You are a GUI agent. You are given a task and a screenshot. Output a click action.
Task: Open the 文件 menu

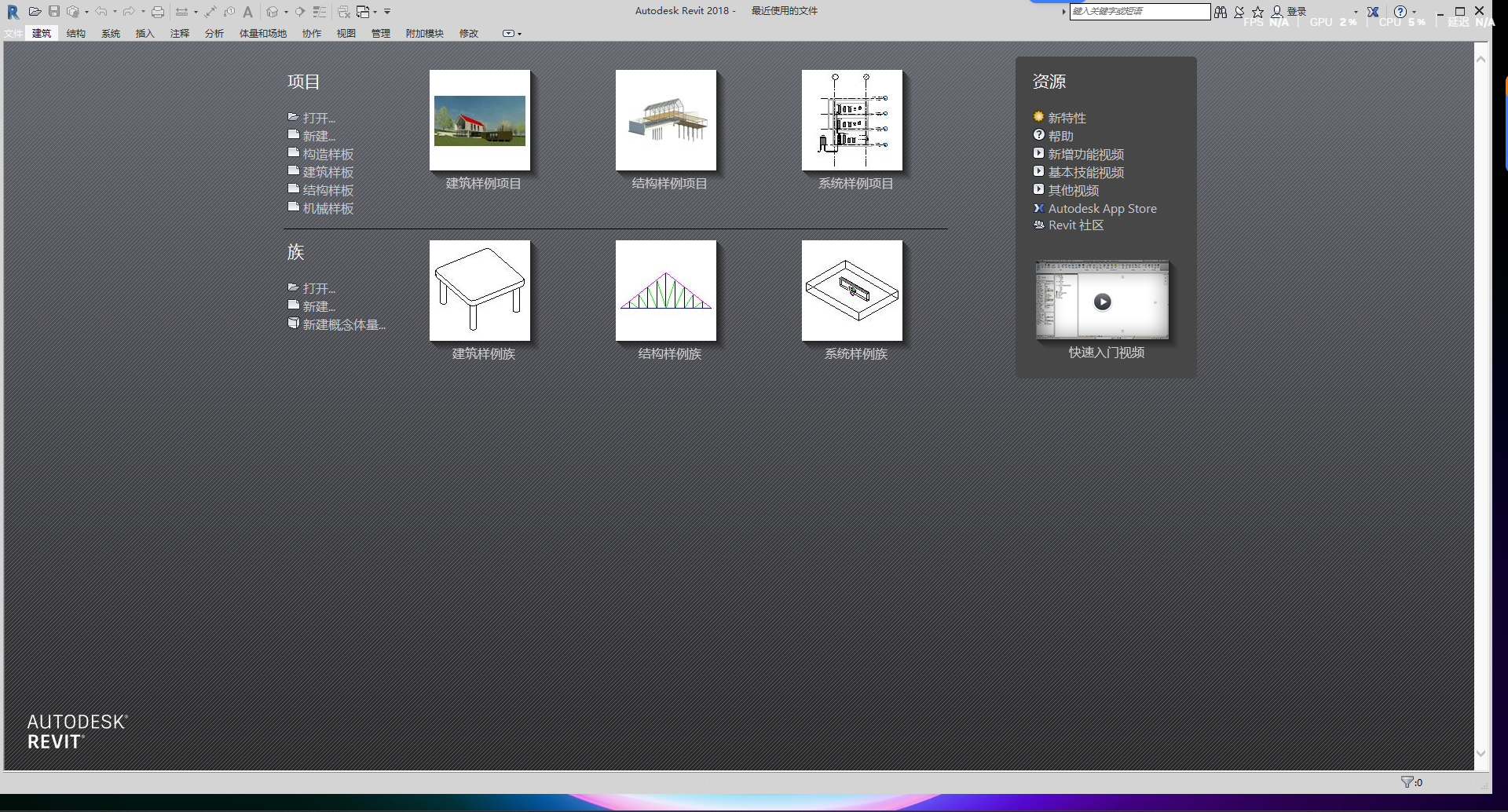pyautogui.click(x=13, y=34)
